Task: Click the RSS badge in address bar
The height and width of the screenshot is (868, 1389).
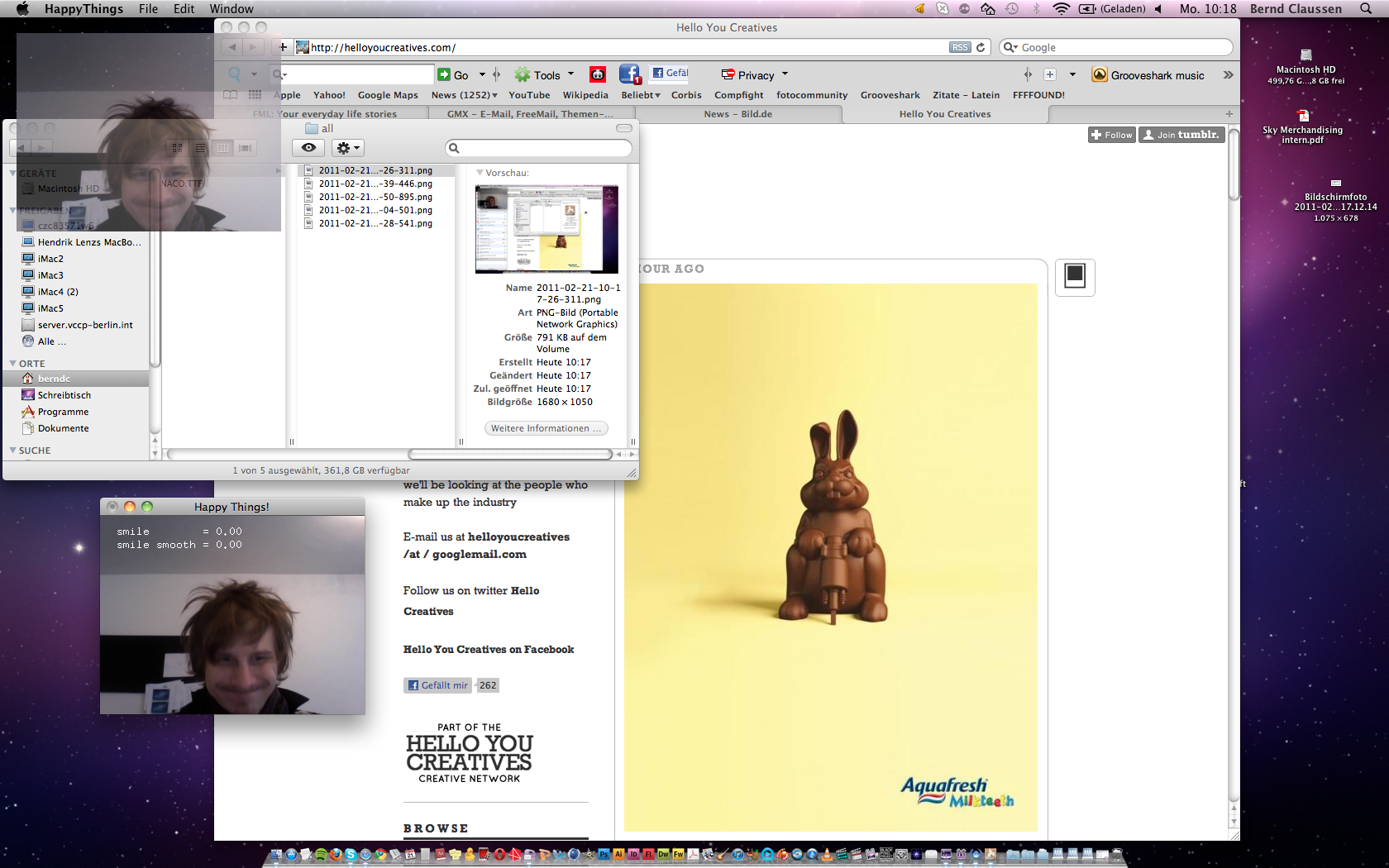Action: [959, 47]
